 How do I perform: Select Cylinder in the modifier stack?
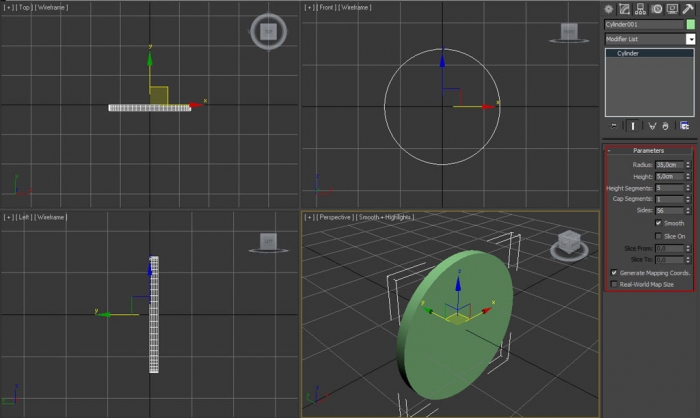coord(650,53)
